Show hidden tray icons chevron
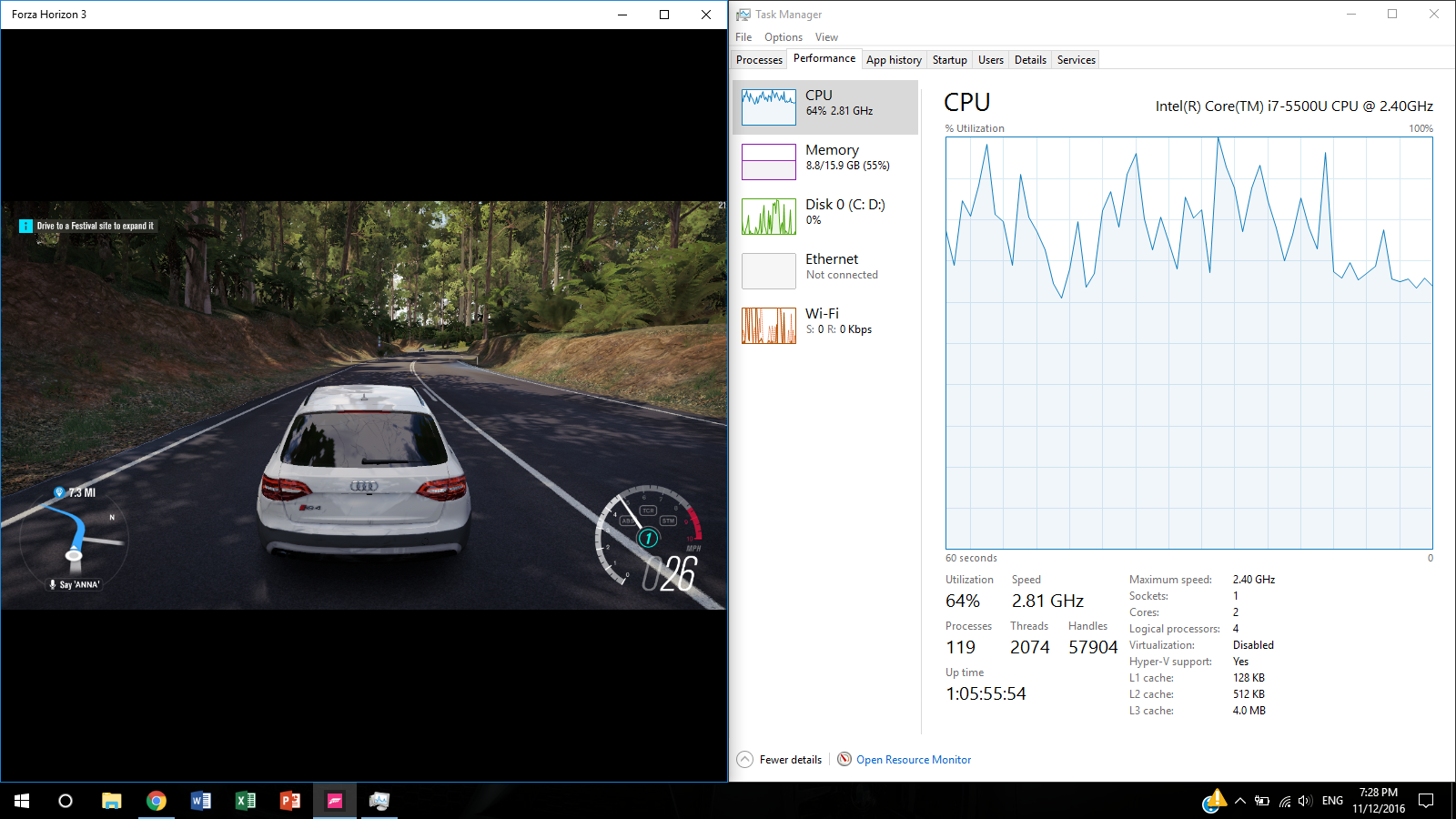The image size is (1456, 819). (1239, 801)
